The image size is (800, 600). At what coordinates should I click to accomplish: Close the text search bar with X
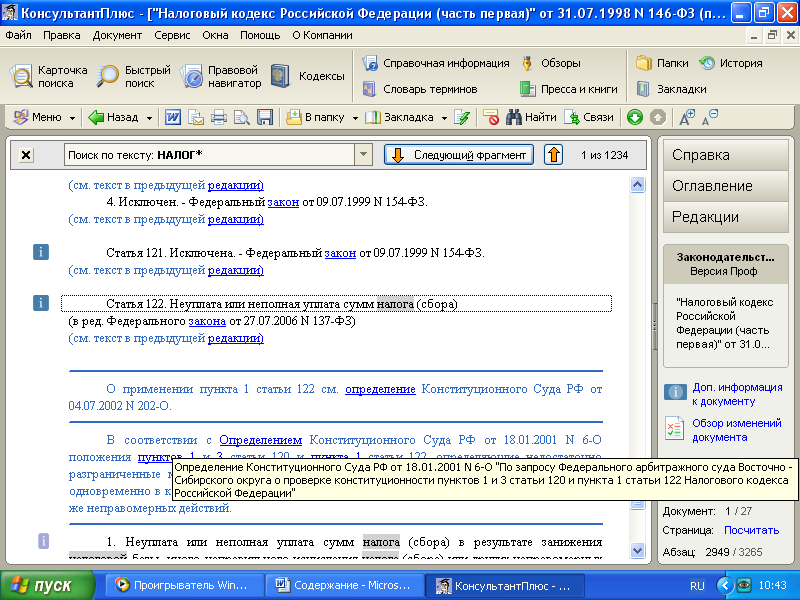click(26, 155)
